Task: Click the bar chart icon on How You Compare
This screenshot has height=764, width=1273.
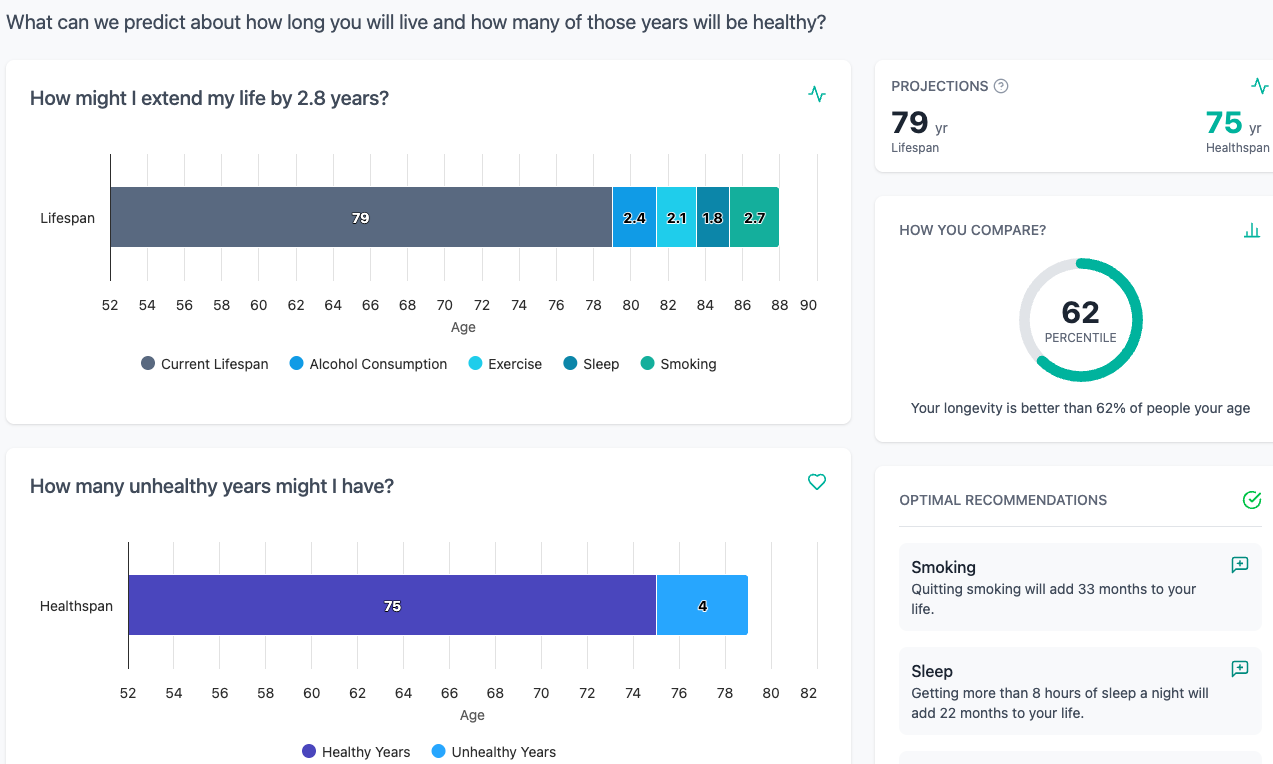Action: point(1252,230)
